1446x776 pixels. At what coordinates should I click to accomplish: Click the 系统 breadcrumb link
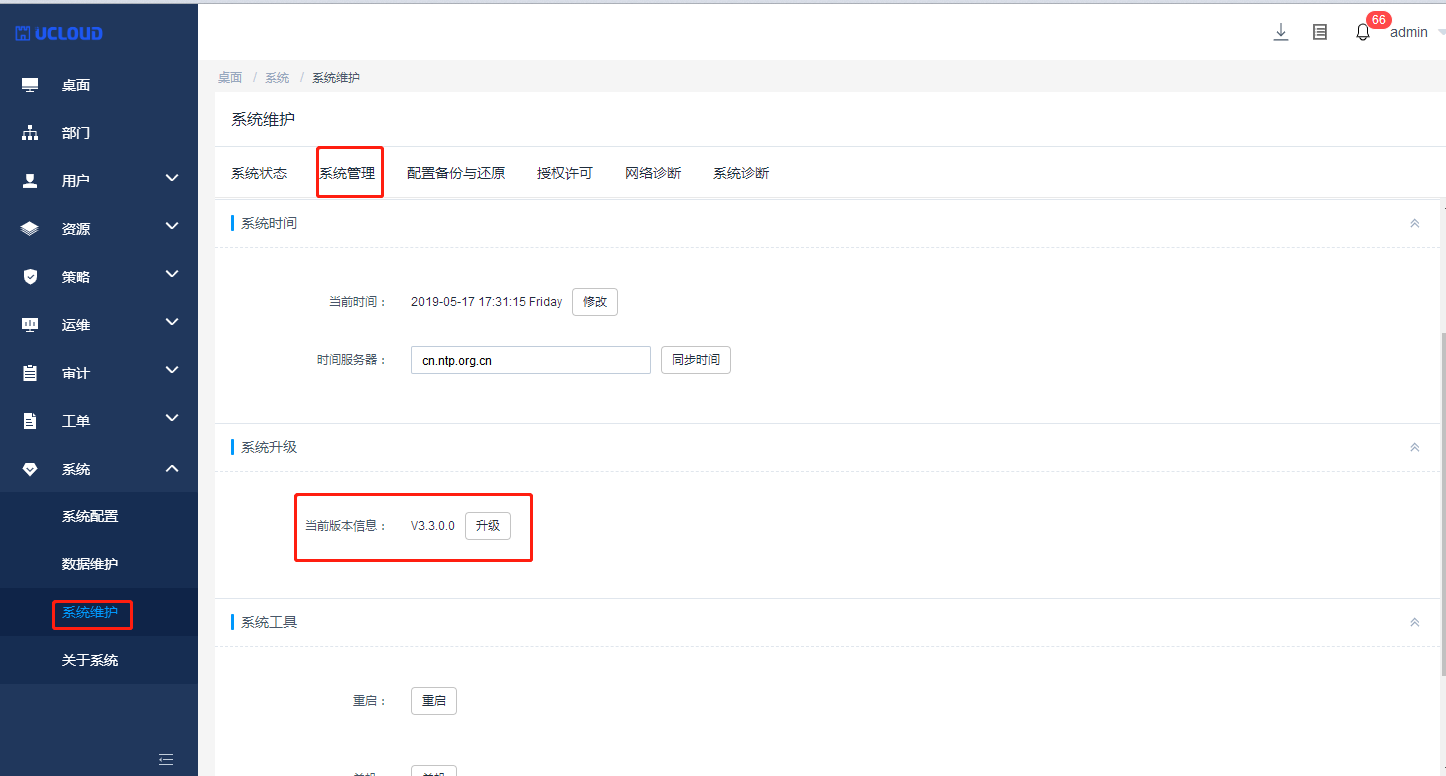277,78
